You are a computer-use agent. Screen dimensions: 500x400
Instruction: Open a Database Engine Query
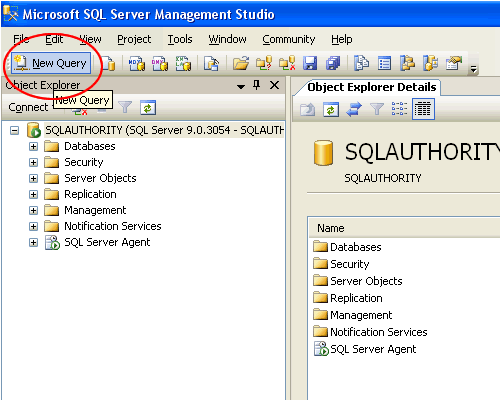(x=108, y=63)
